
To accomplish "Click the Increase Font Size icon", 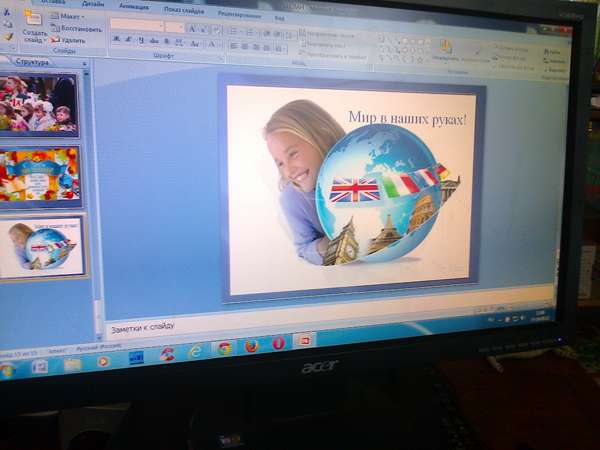I will point(192,28).
